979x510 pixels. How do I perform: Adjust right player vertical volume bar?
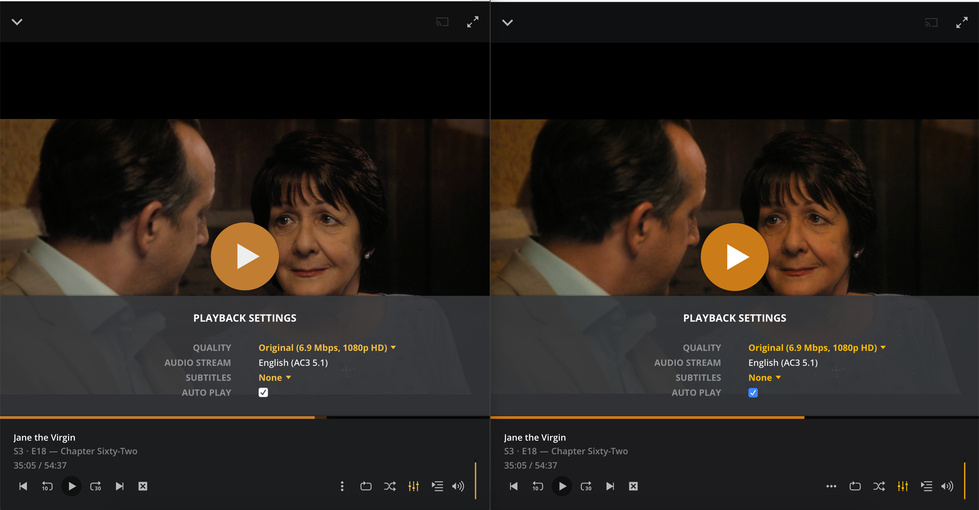point(965,481)
